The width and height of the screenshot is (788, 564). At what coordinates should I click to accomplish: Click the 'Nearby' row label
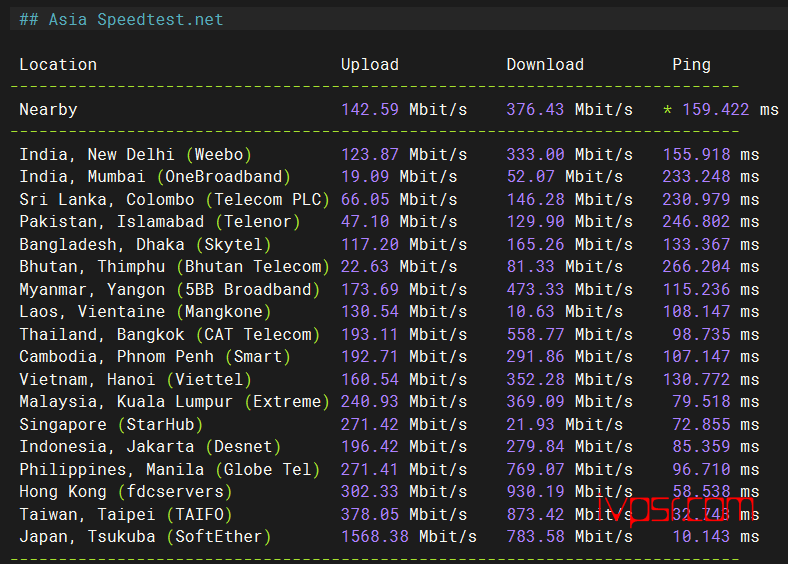pyautogui.click(x=48, y=110)
